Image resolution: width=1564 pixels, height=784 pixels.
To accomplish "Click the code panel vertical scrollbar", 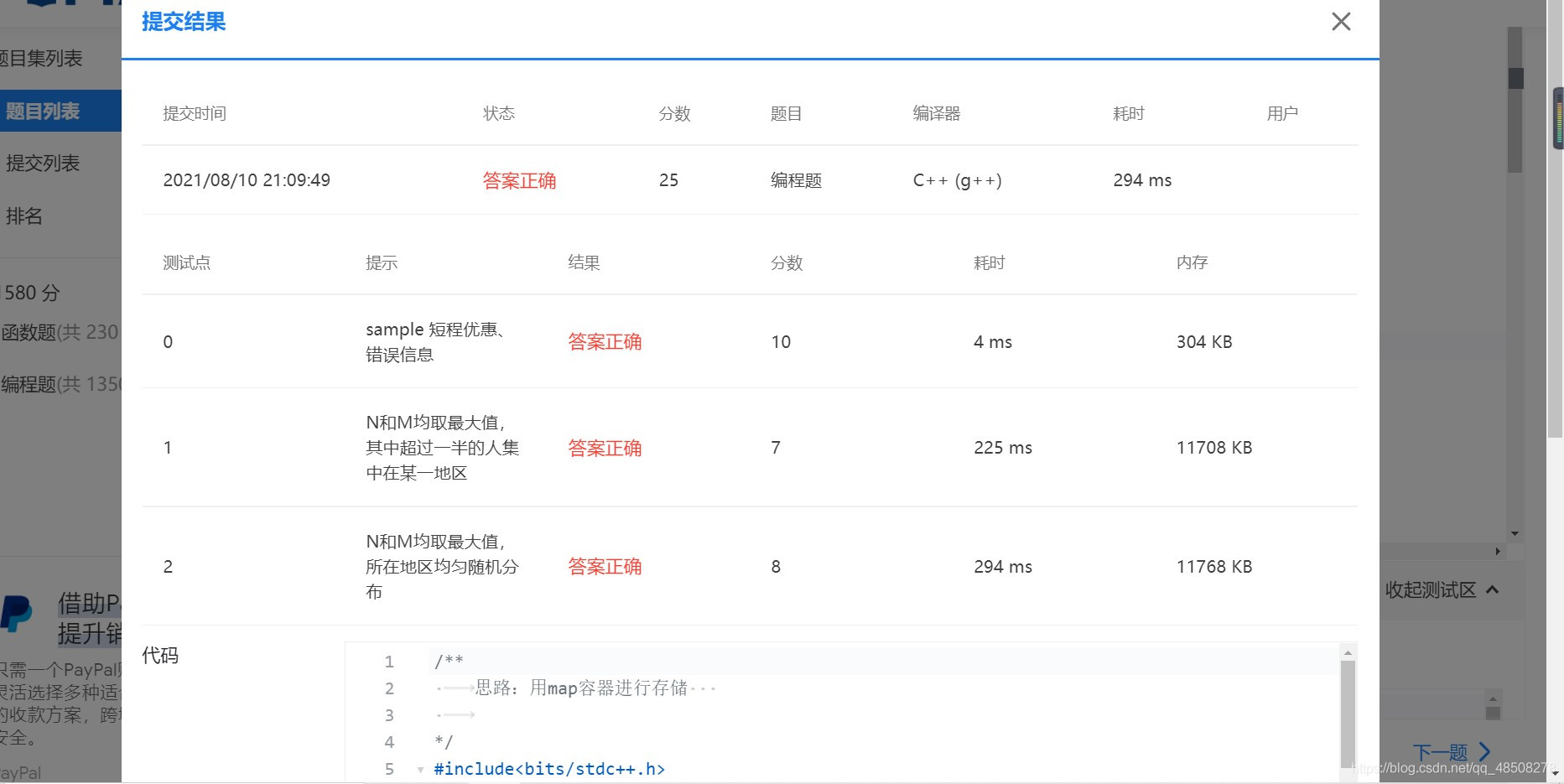I will (1348, 713).
